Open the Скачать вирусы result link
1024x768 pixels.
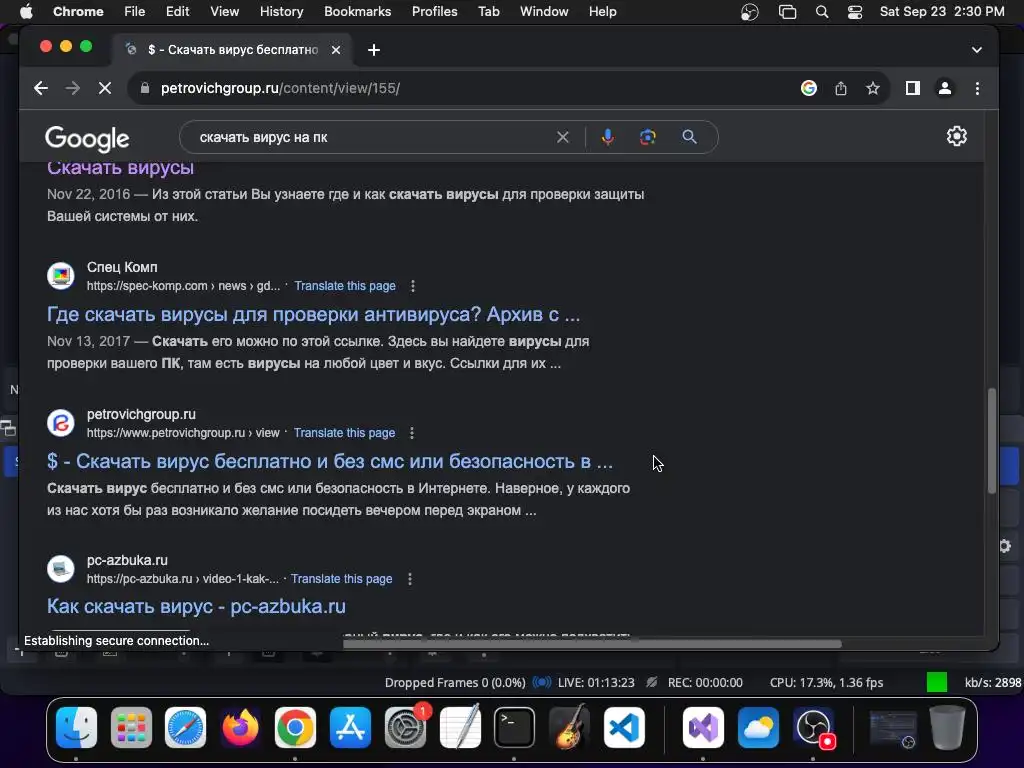click(120, 167)
